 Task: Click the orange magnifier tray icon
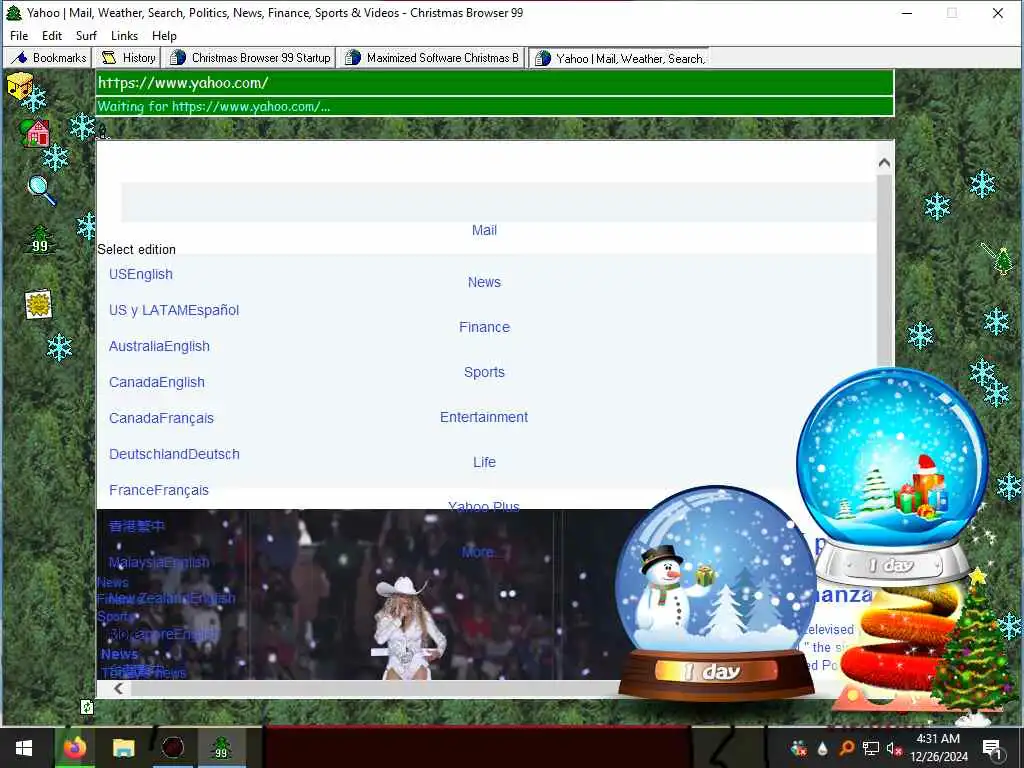click(846, 748)
